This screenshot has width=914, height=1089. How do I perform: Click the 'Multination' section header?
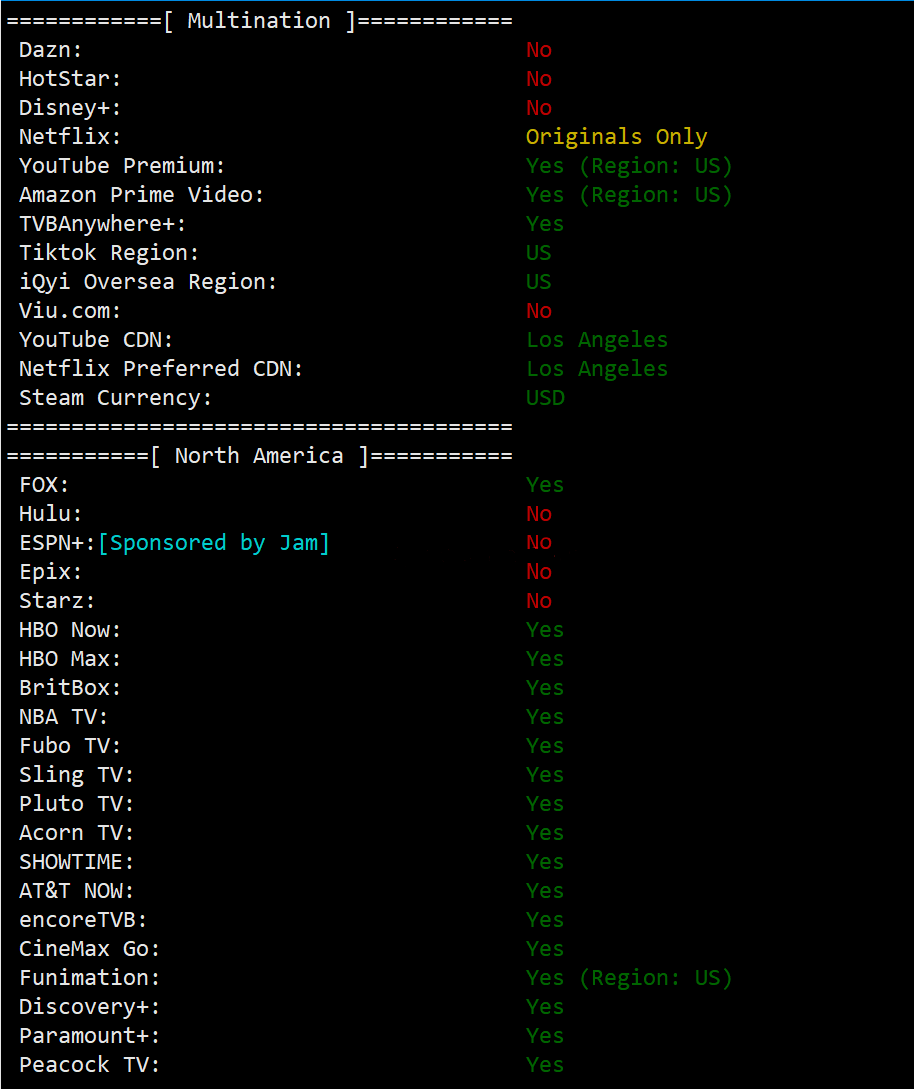click(x=259, y=21)
